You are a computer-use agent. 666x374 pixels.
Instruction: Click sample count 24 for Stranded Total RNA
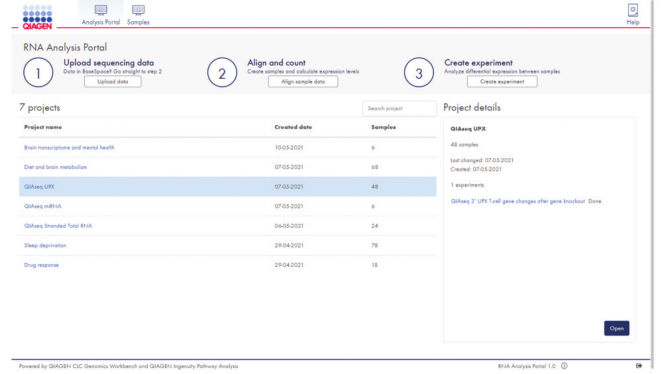click(x=375, y=226)
